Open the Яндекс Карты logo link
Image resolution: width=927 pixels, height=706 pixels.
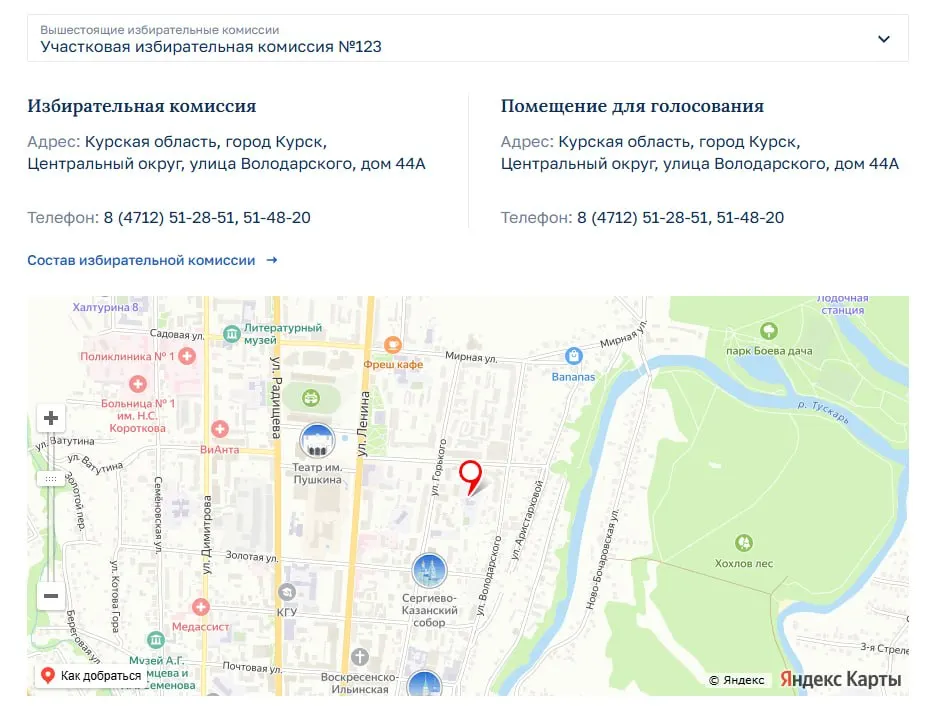tap(840, 679)
